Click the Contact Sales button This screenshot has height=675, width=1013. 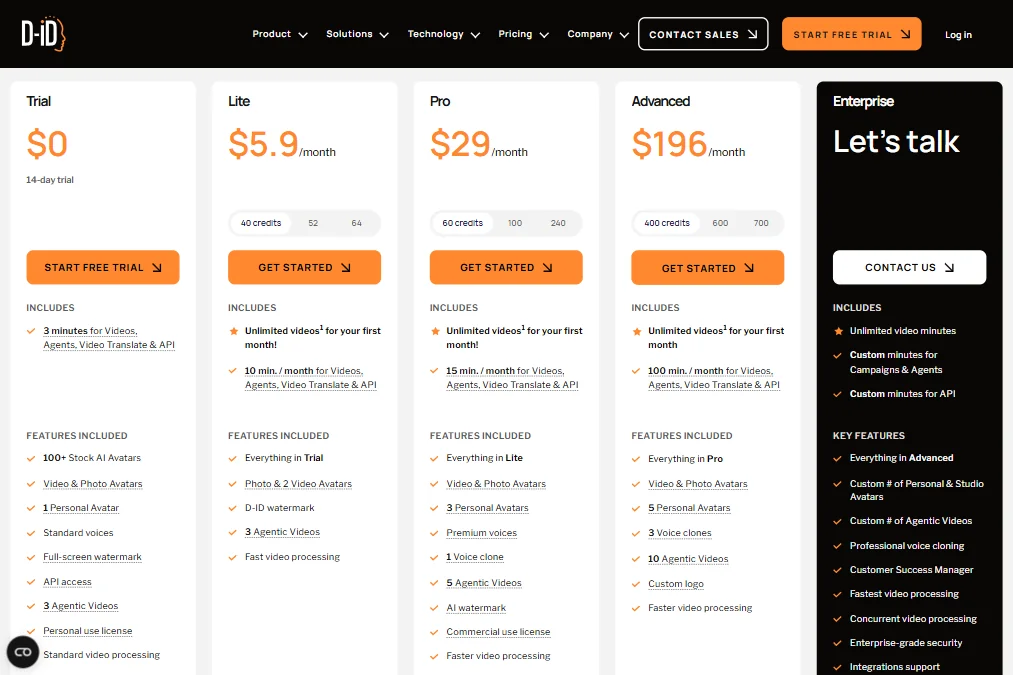703,34
